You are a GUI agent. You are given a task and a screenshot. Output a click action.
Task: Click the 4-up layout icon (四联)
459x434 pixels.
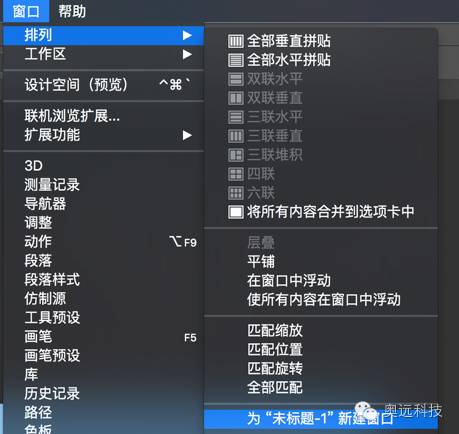coord(236,174)
